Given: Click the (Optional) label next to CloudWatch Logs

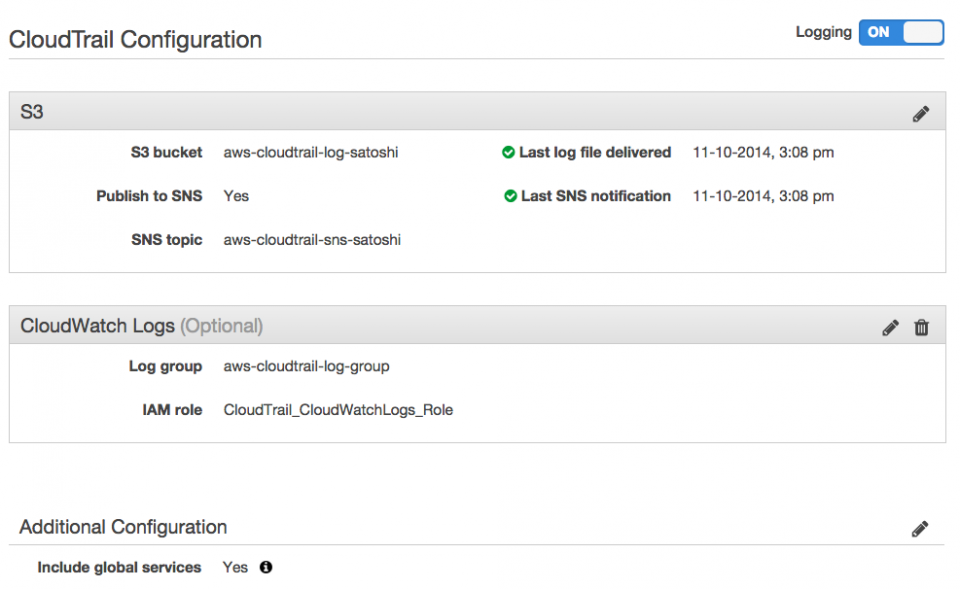Looking at the screenshot, I should point(221,325).
